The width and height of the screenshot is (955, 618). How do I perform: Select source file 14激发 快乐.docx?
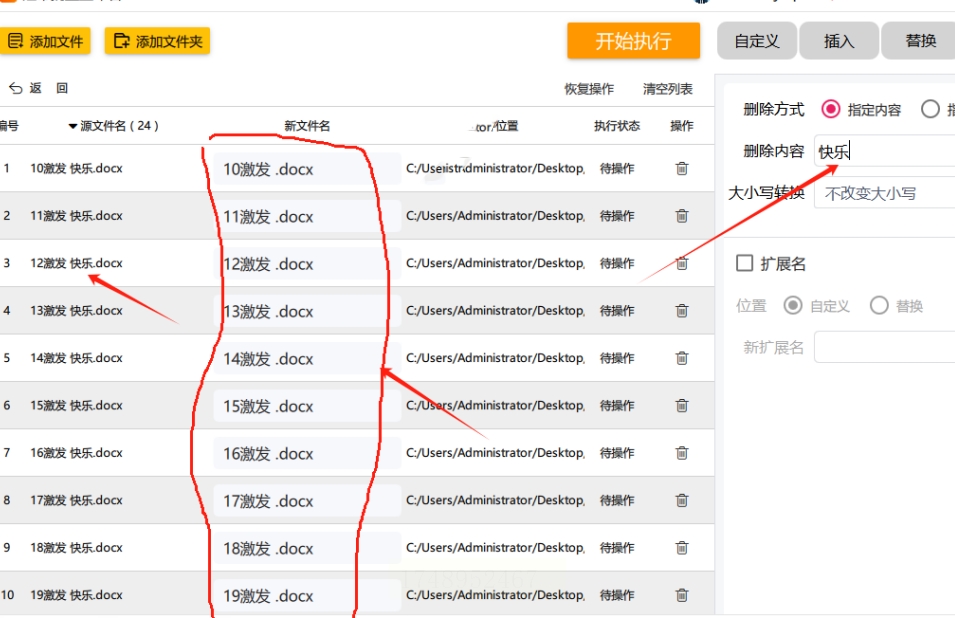[76, 358]
